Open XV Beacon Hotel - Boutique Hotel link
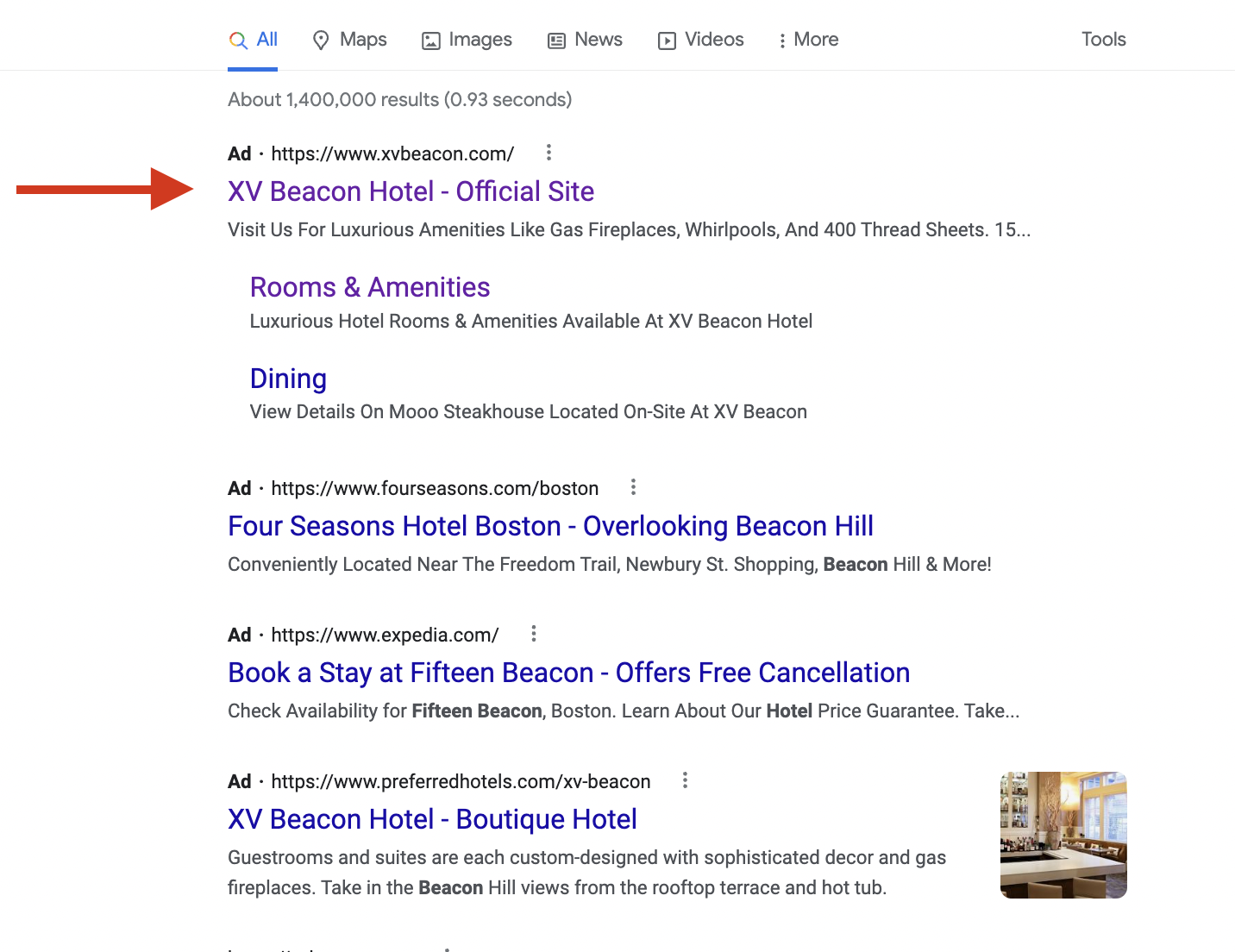Screen dimensions: 1235x952 (432, 819)
